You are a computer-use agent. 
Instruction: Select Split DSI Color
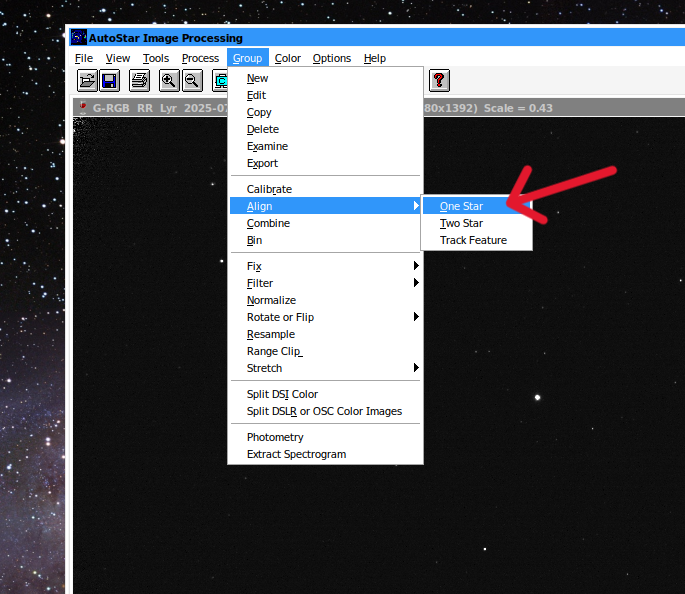click(325, 394)
